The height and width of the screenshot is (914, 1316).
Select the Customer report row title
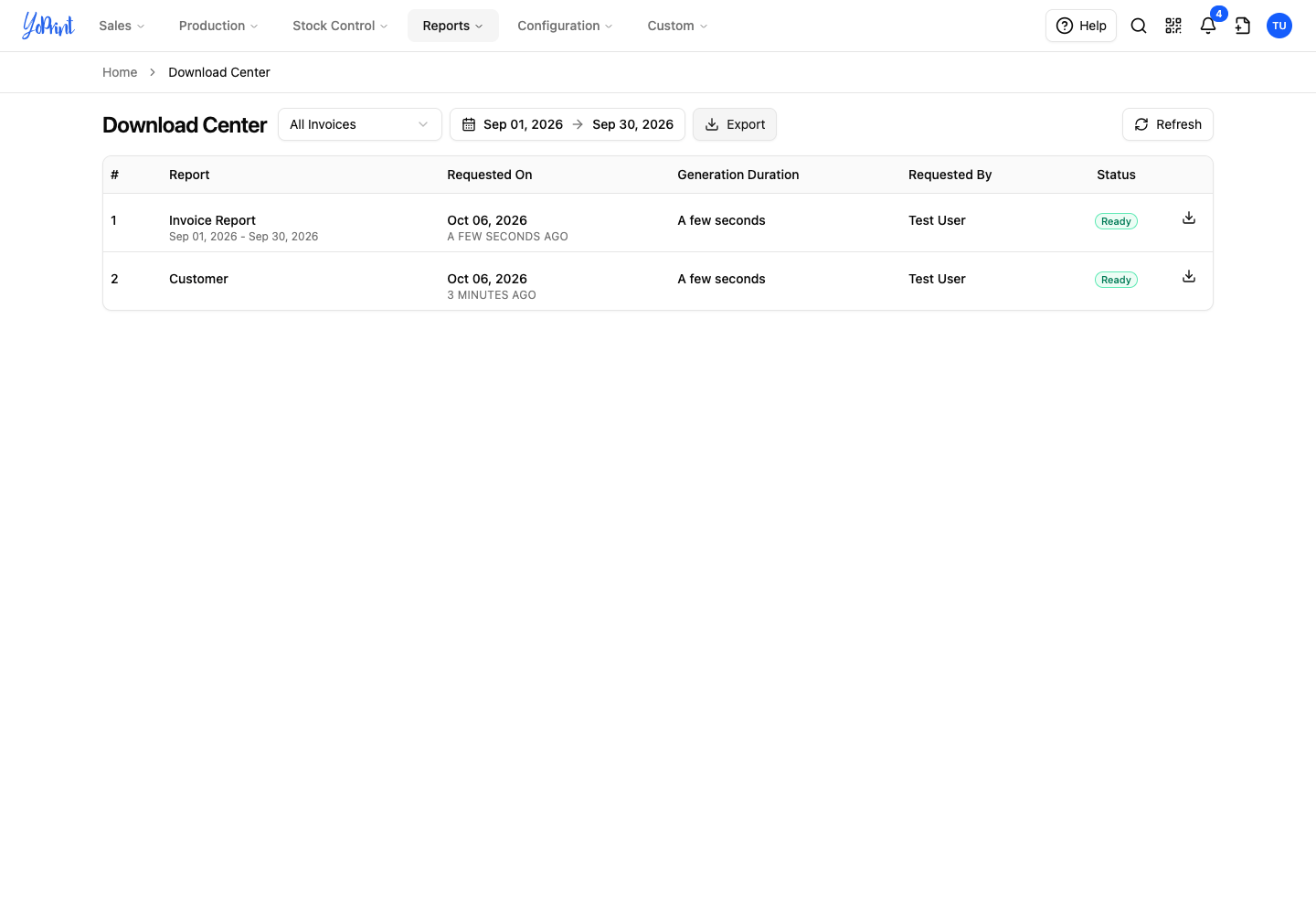click(198, 279)
